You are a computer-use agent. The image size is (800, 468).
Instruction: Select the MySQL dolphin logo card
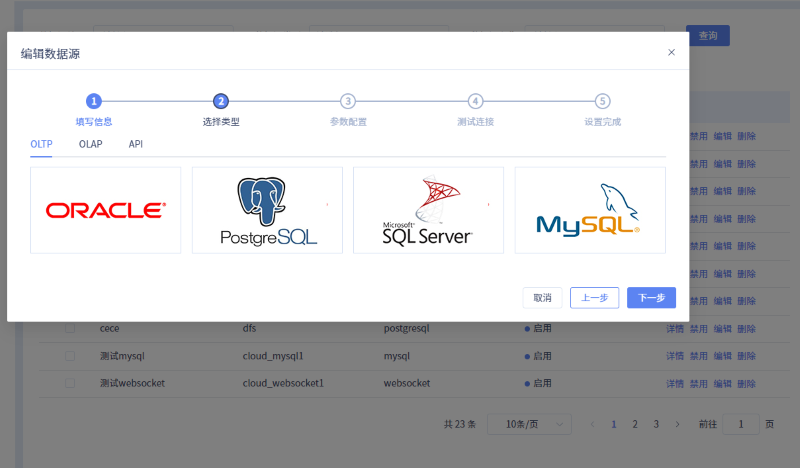click(x=590, y=210)
